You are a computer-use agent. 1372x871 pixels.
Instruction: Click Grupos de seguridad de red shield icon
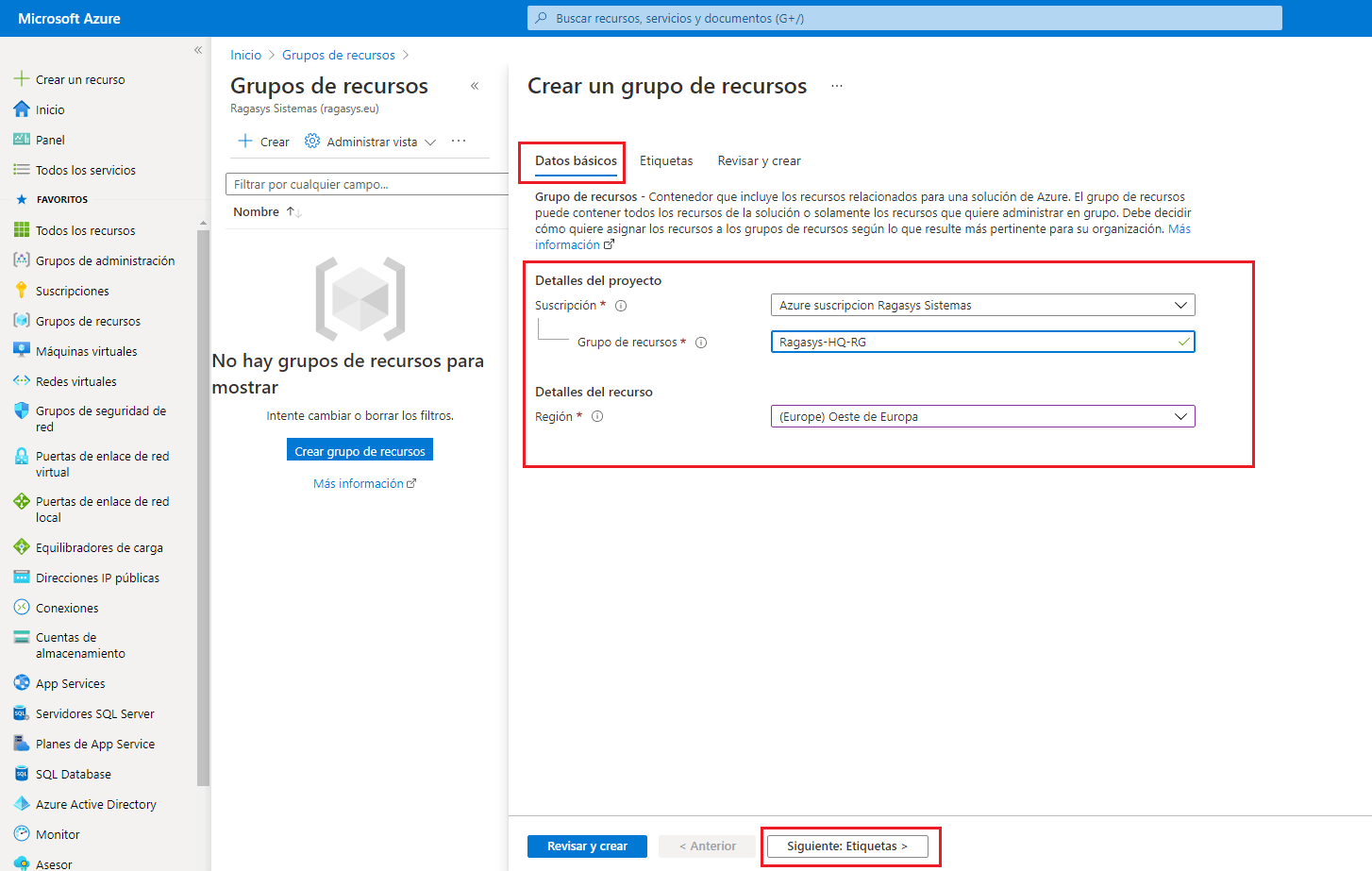tap(22, 410)
